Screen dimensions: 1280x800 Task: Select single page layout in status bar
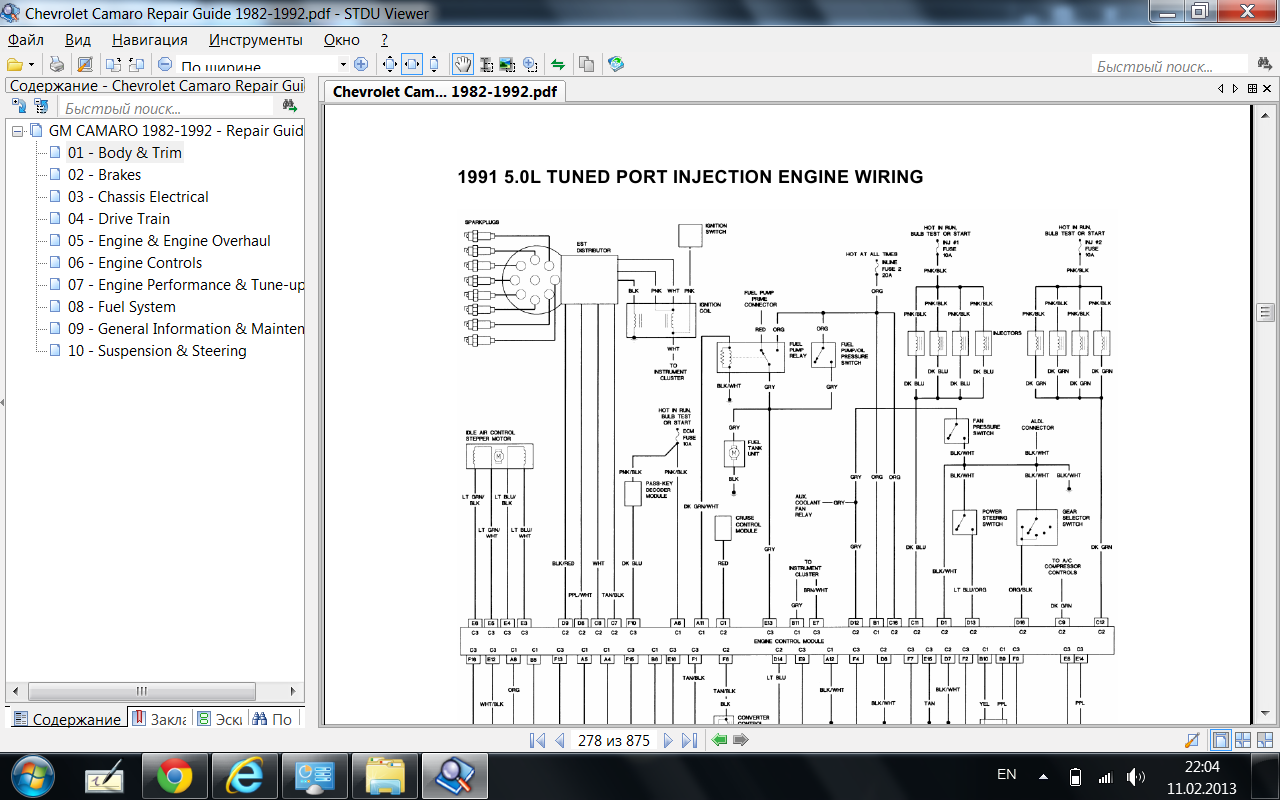pyautogui.click(x=1220, y=740)
